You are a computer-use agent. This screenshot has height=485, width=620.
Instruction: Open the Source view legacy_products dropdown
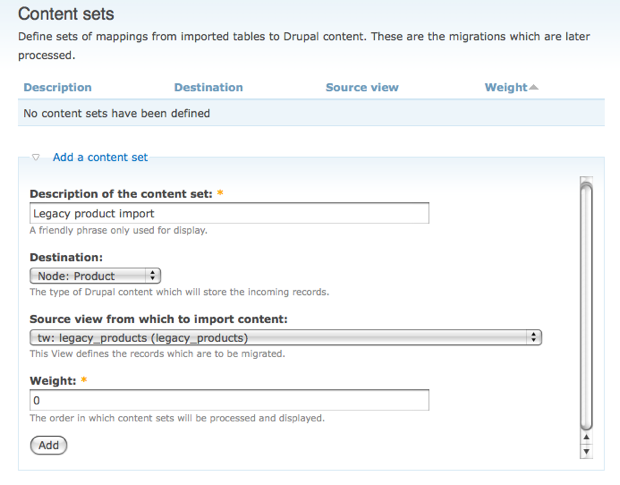pos(286,338)
